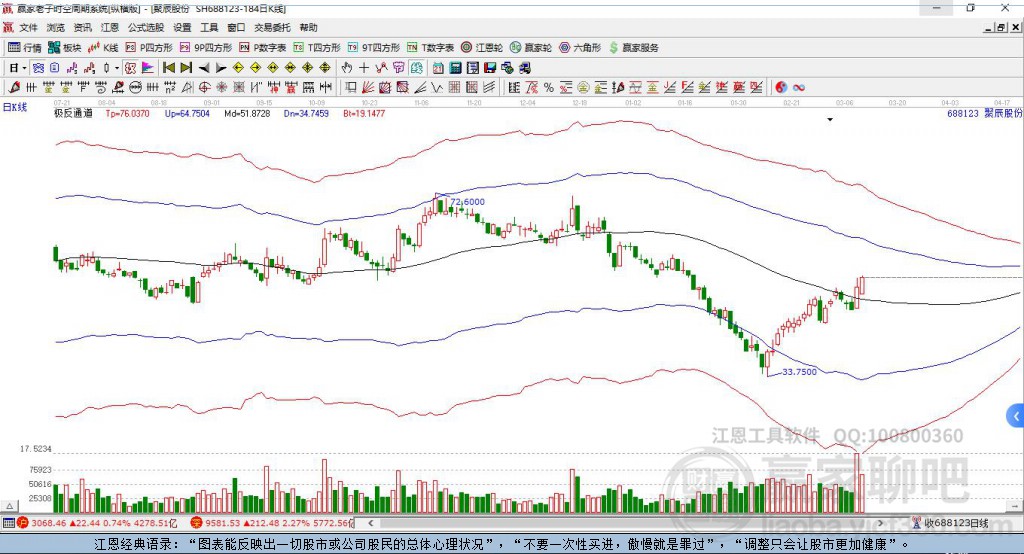Open the 9T四方形 tool

374,47
